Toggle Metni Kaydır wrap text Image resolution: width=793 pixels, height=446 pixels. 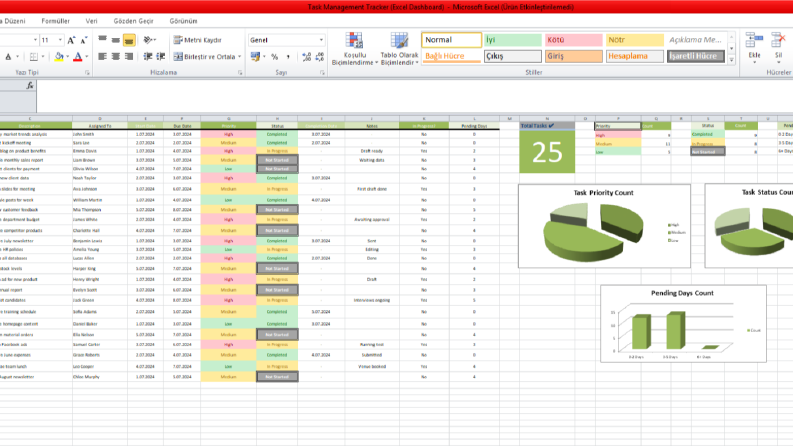(x=198, y=39)
